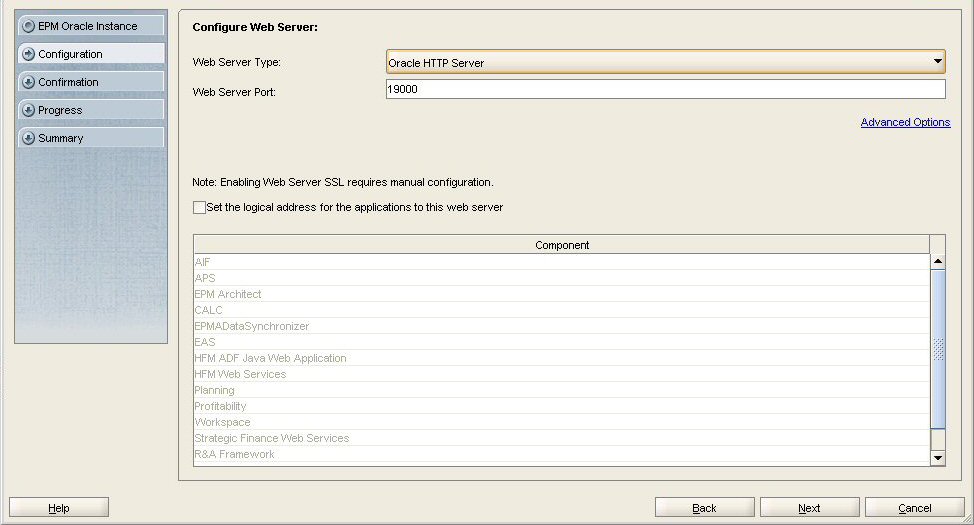Select the EAS component row
Image resolution: width=974 pixels, height=525 pixels.
pyautogui.click(x=562, y=342)
